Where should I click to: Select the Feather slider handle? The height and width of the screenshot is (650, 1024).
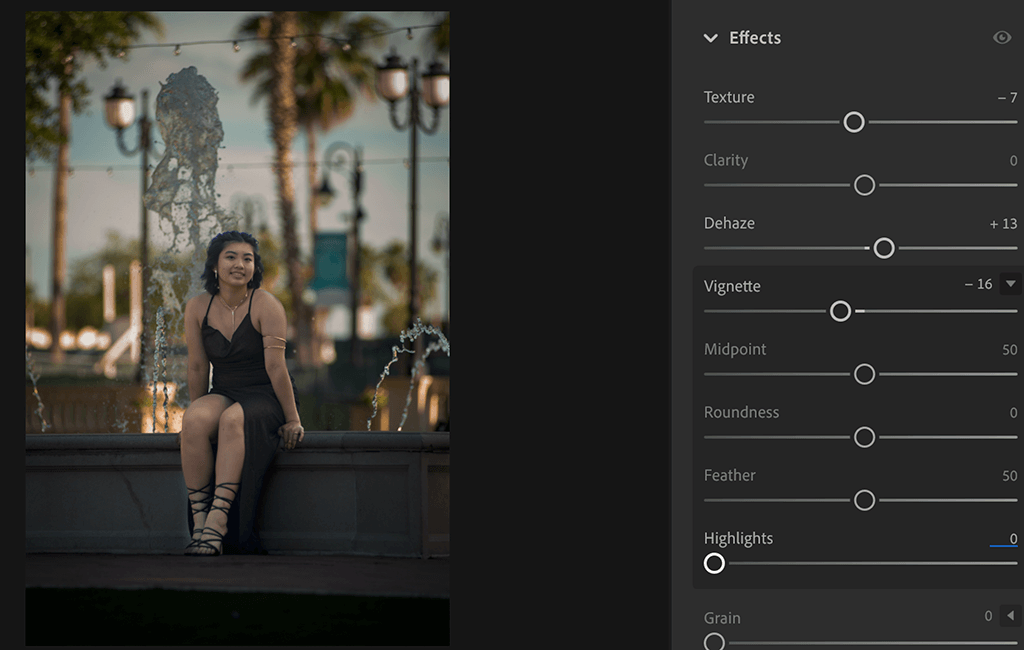tap(863, 500)
